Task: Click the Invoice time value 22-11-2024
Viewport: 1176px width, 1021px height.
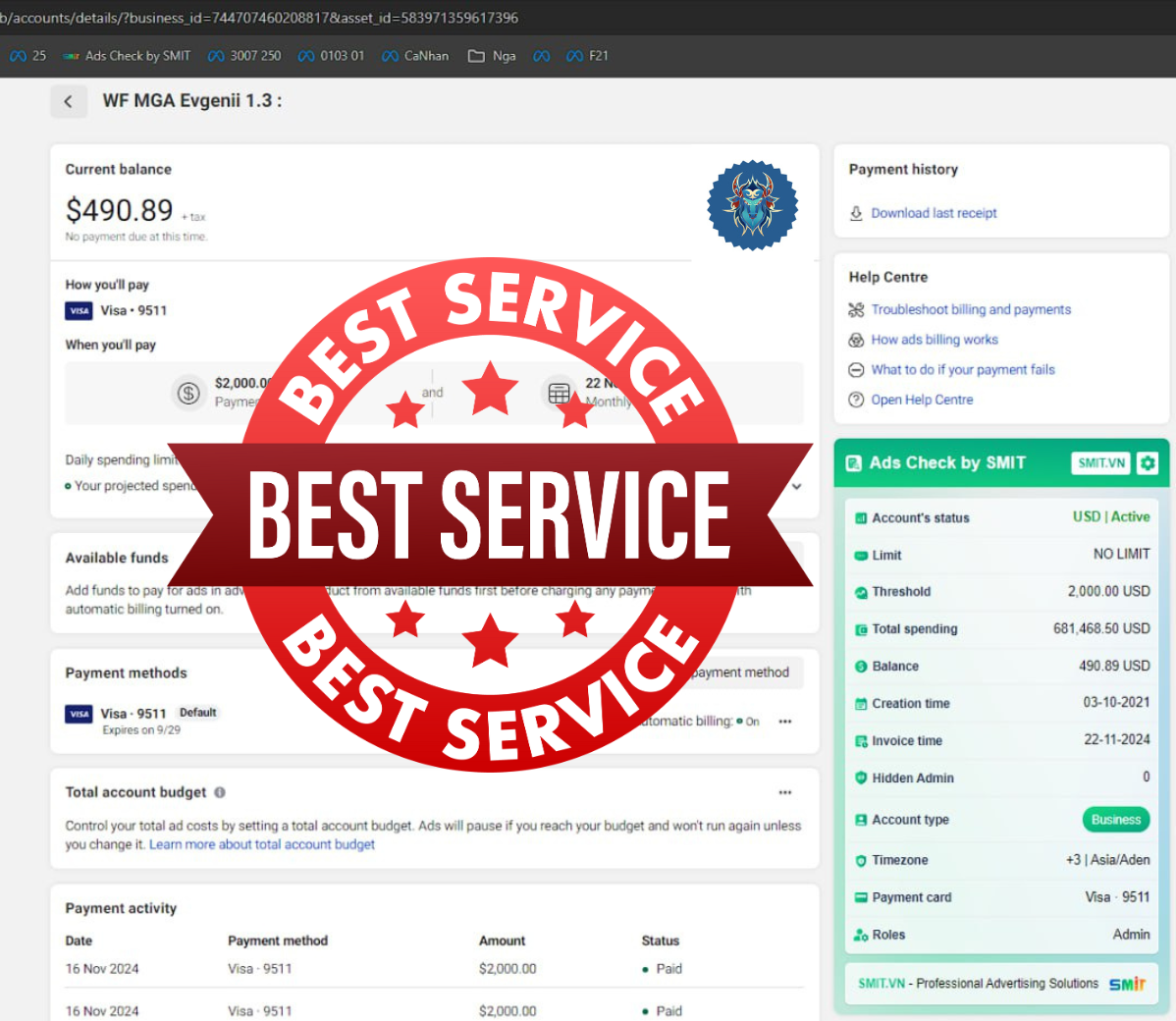Action: 1117,740
